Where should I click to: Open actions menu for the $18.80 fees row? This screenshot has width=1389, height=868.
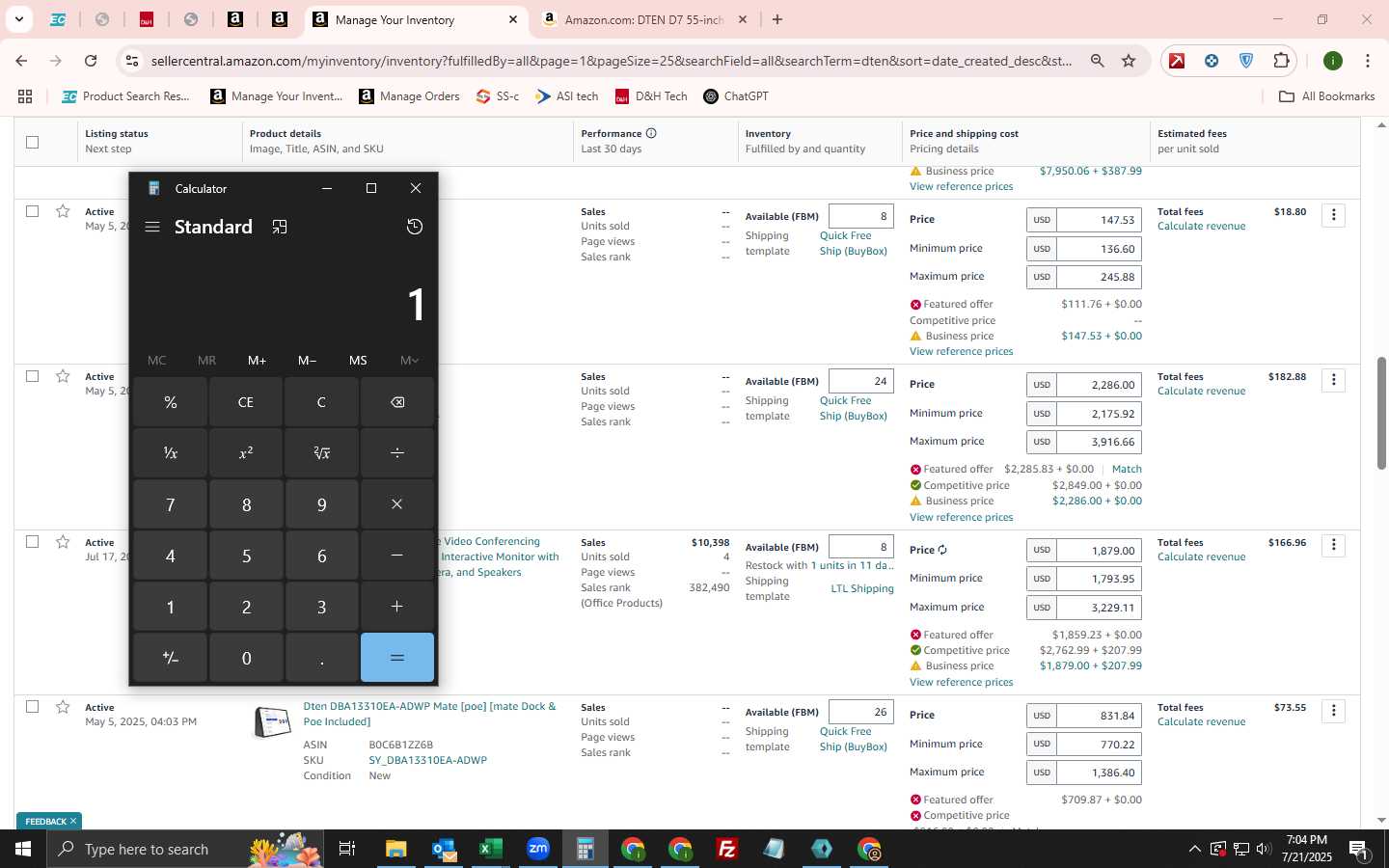coord(1334,215)
